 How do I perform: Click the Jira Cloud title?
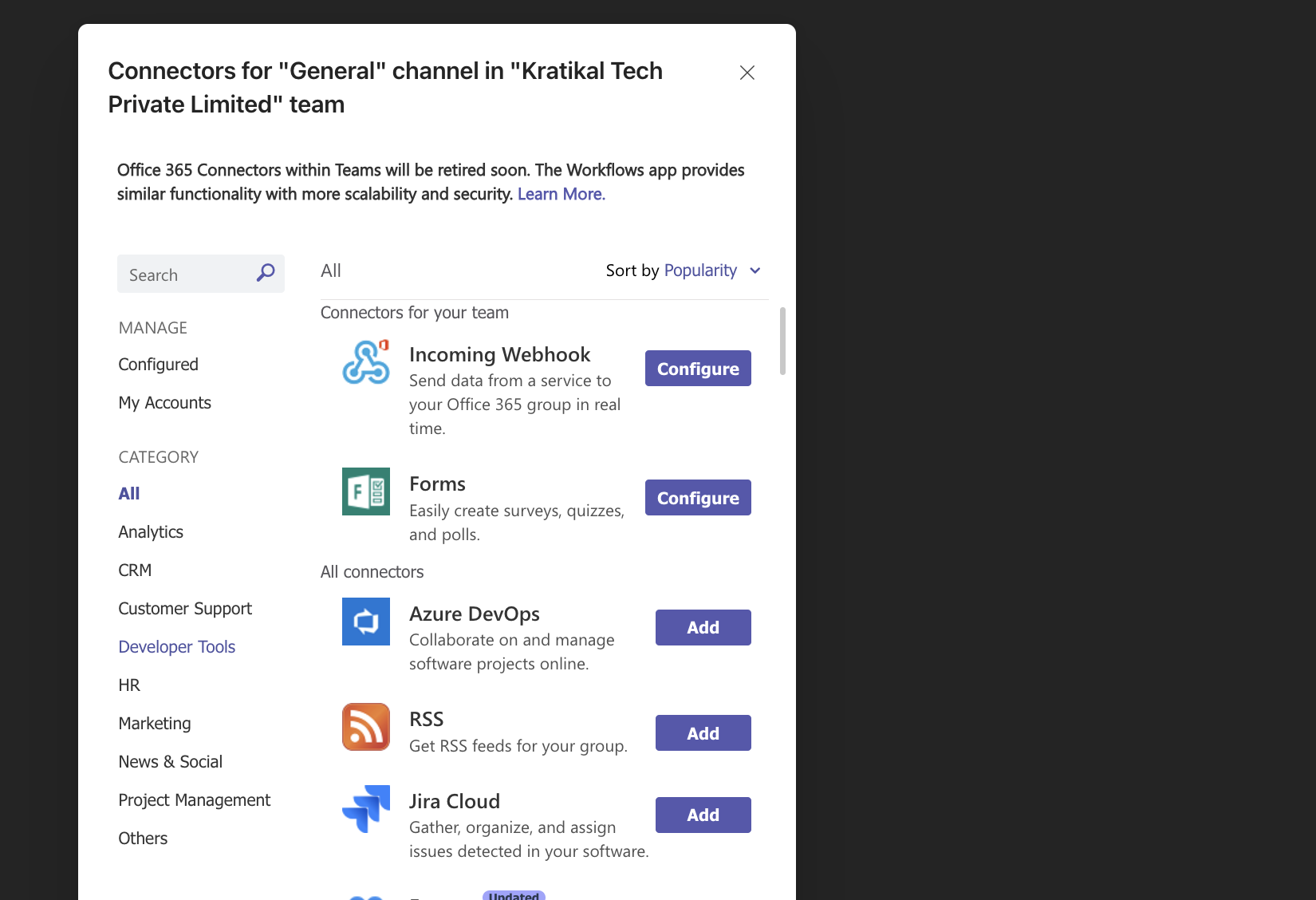455,801
